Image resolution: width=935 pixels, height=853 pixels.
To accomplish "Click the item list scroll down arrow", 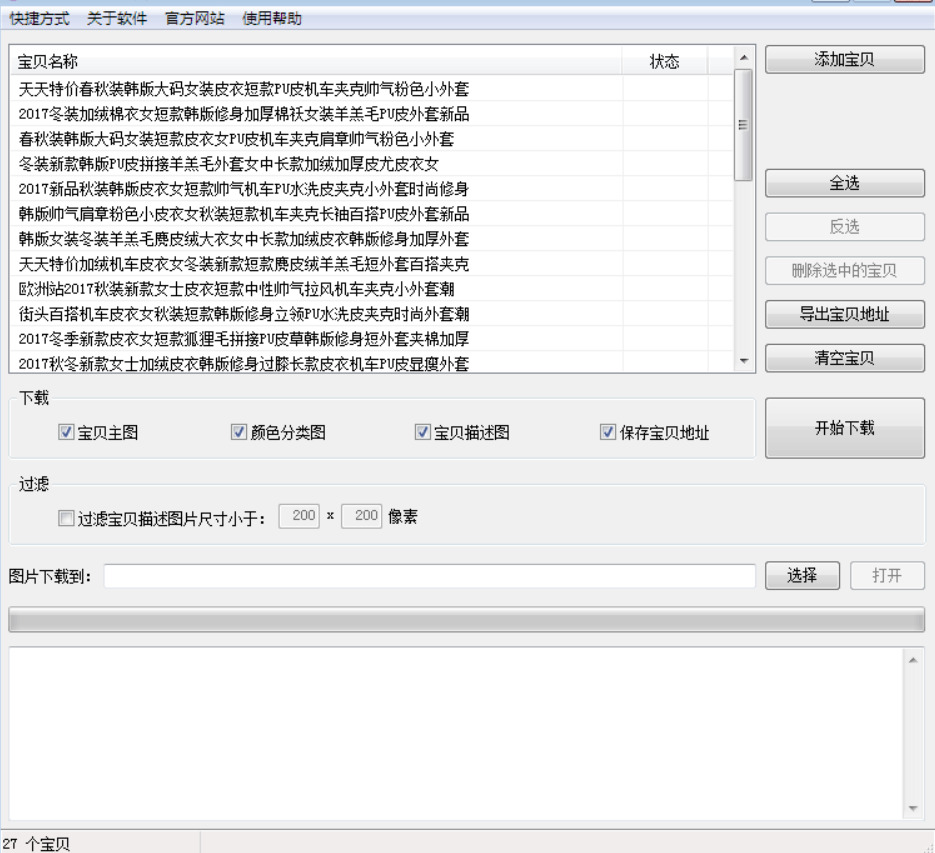I will click(744, 360).
